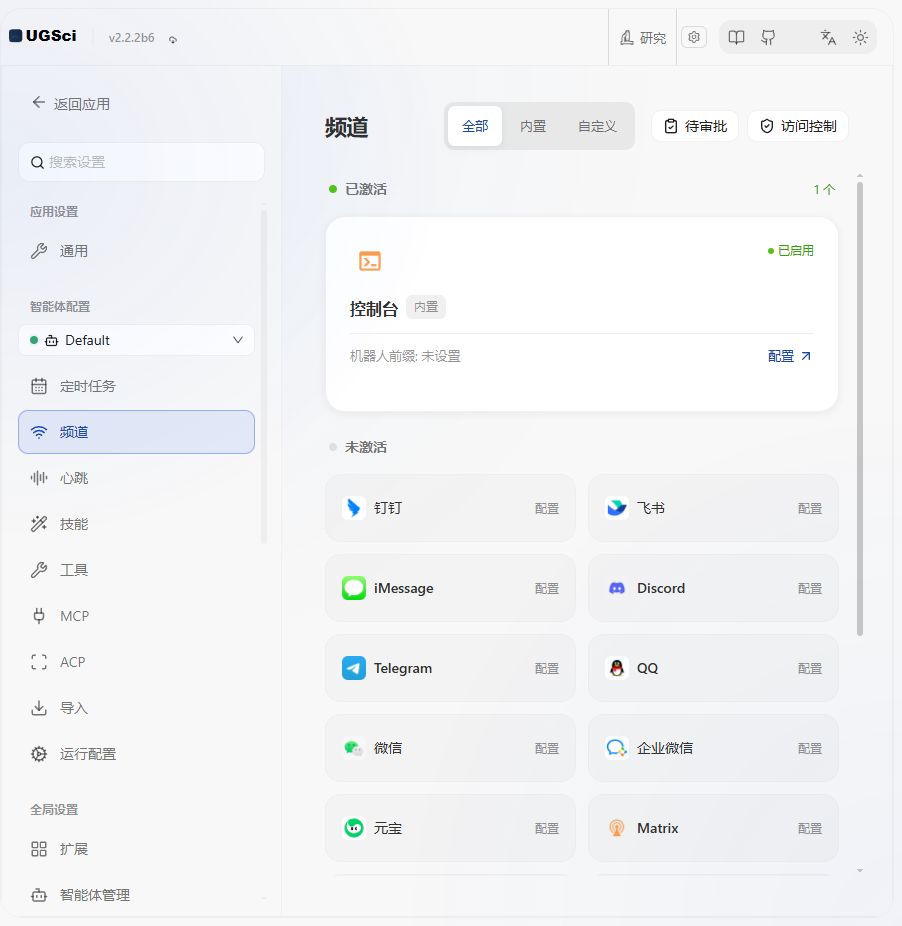Click the 内置 tag beside 控制台
This screenshot has width=902, height=926.
pos(426,307)
